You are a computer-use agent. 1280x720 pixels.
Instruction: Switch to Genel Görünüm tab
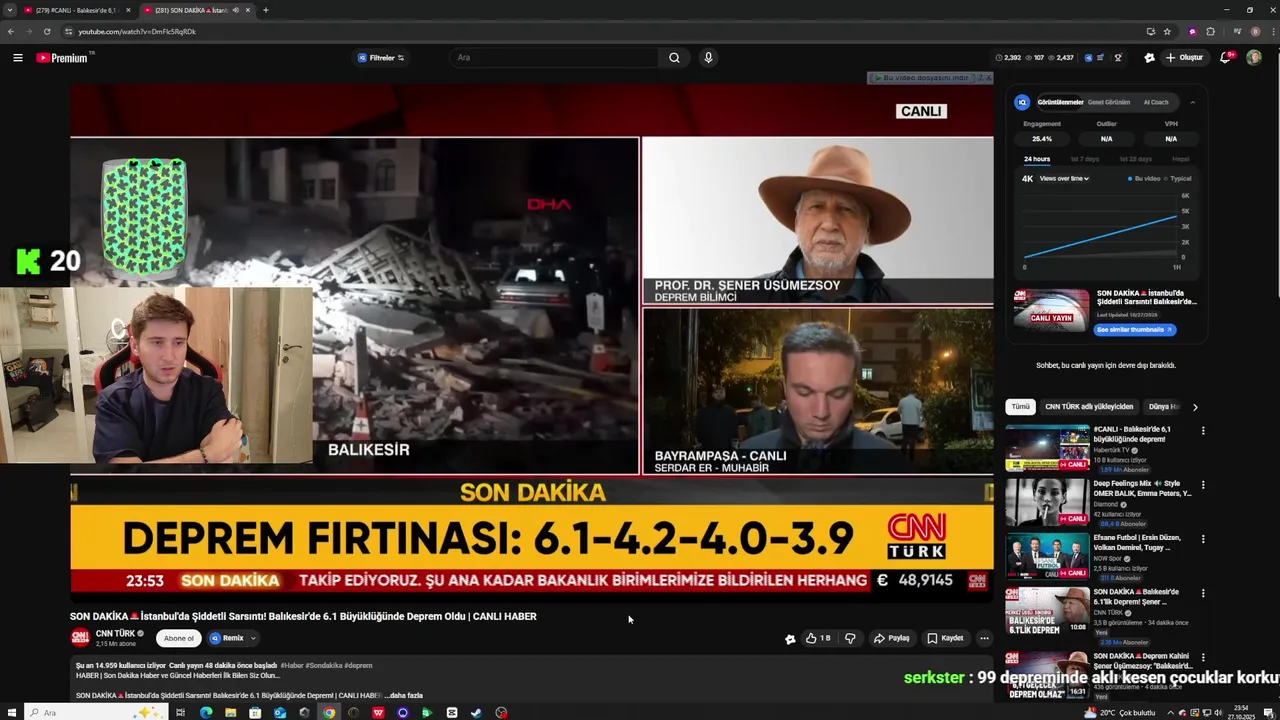pos(1109,102)
